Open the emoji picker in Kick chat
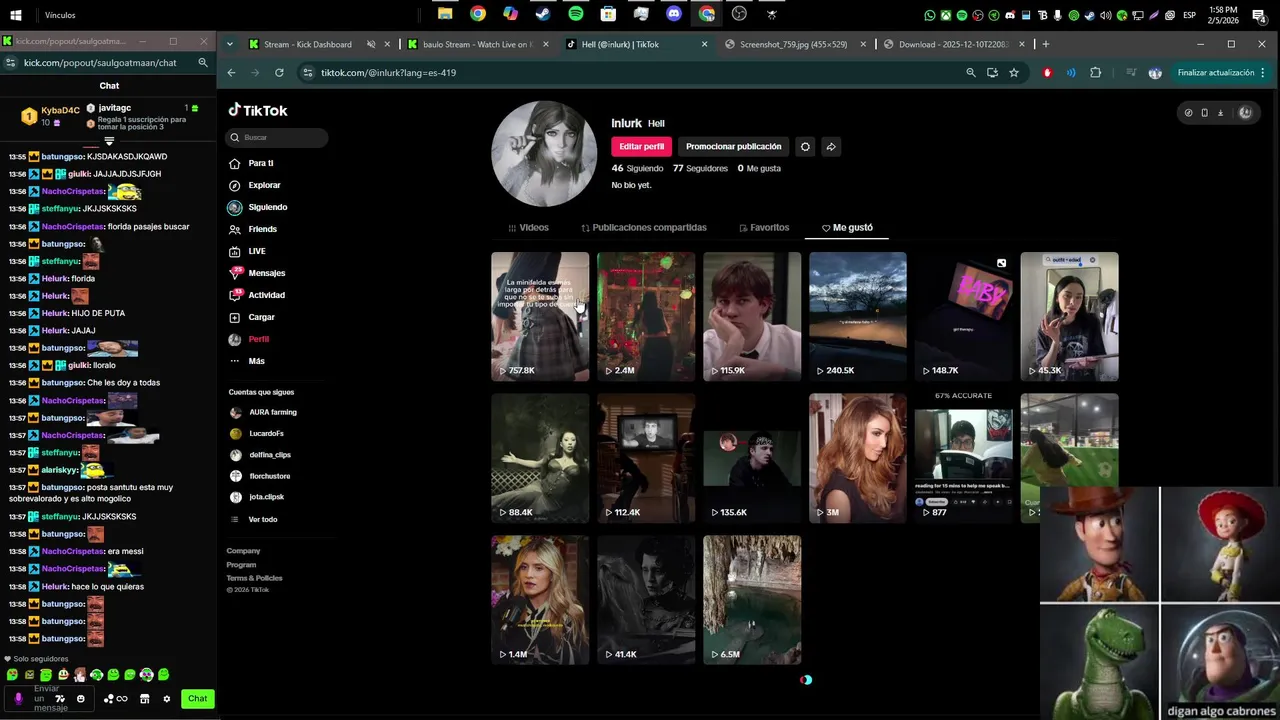The width and height of the screenshot is (1280, 720). (x=81, y=699)
